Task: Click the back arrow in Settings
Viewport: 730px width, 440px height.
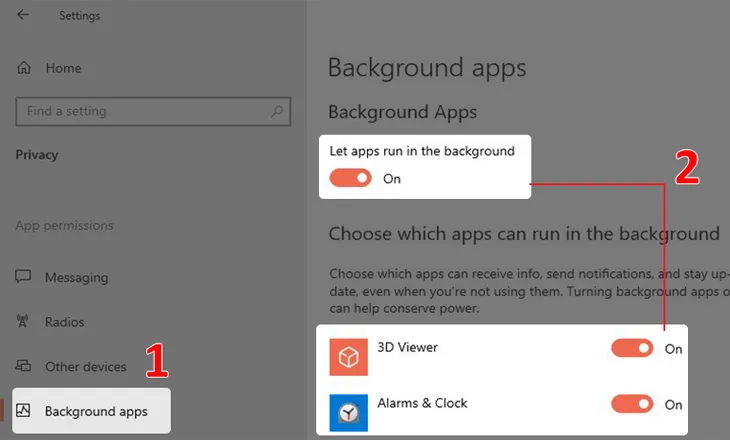Action: point(23,15)
